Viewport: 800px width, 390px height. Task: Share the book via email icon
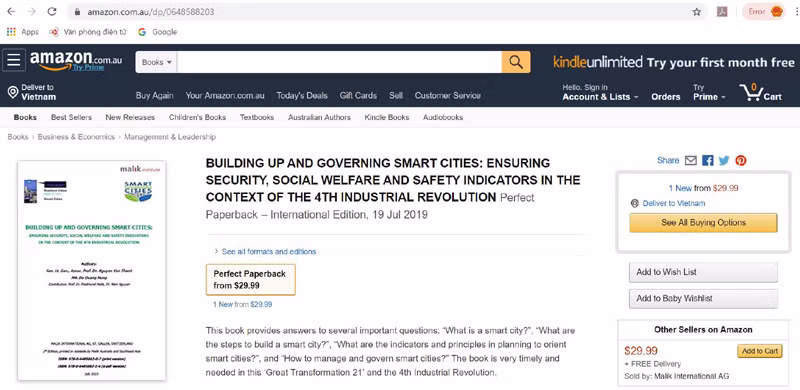[x=691, y=160]
